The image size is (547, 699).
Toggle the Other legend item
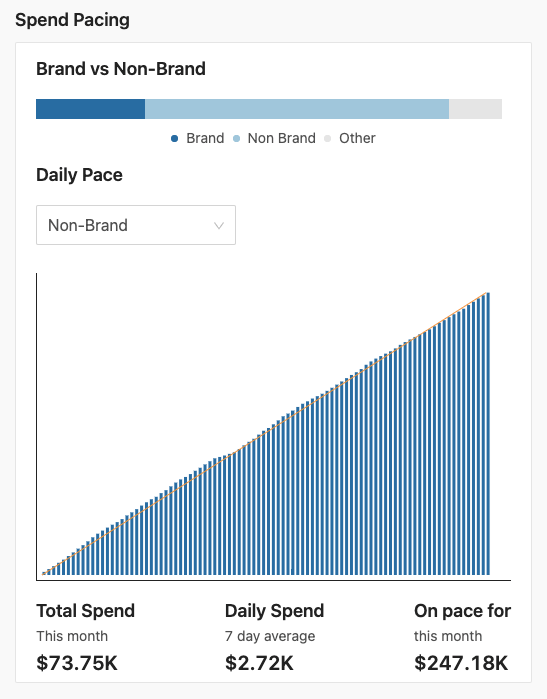coord(350,138)
